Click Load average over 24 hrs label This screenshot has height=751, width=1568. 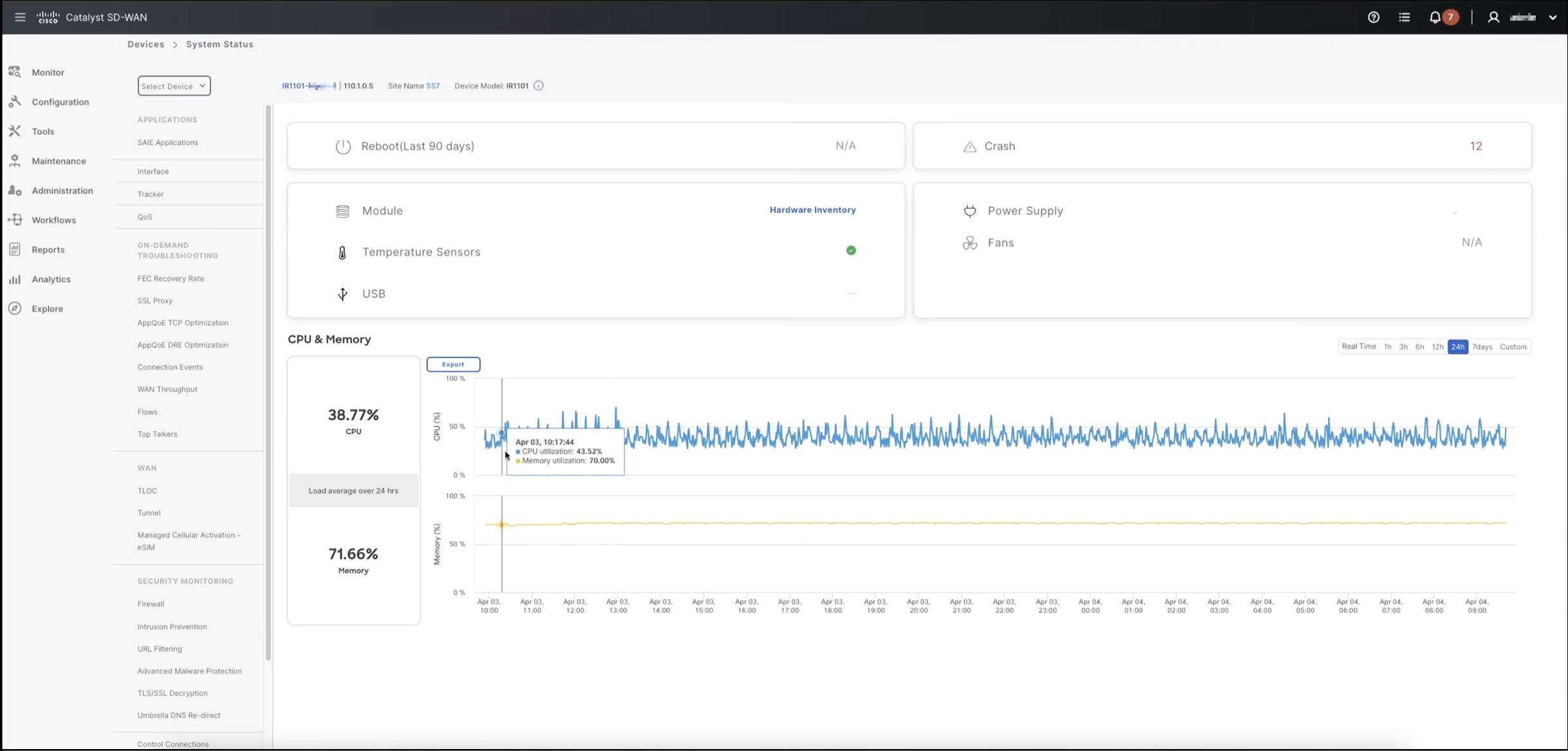(353, 491)
